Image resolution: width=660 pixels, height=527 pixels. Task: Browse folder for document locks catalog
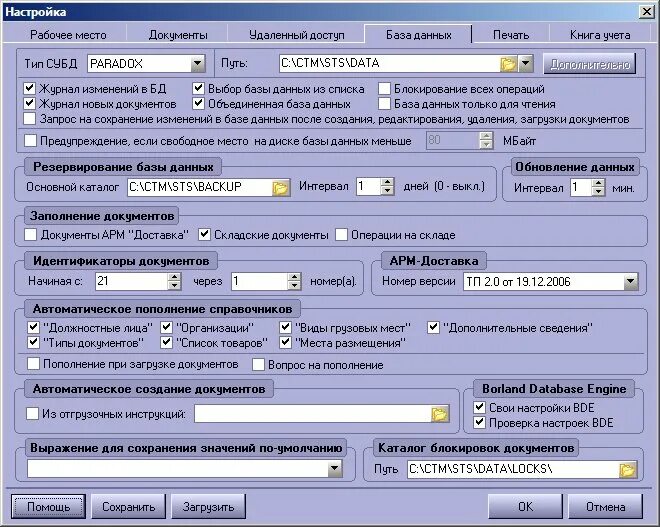pos(627,469)
